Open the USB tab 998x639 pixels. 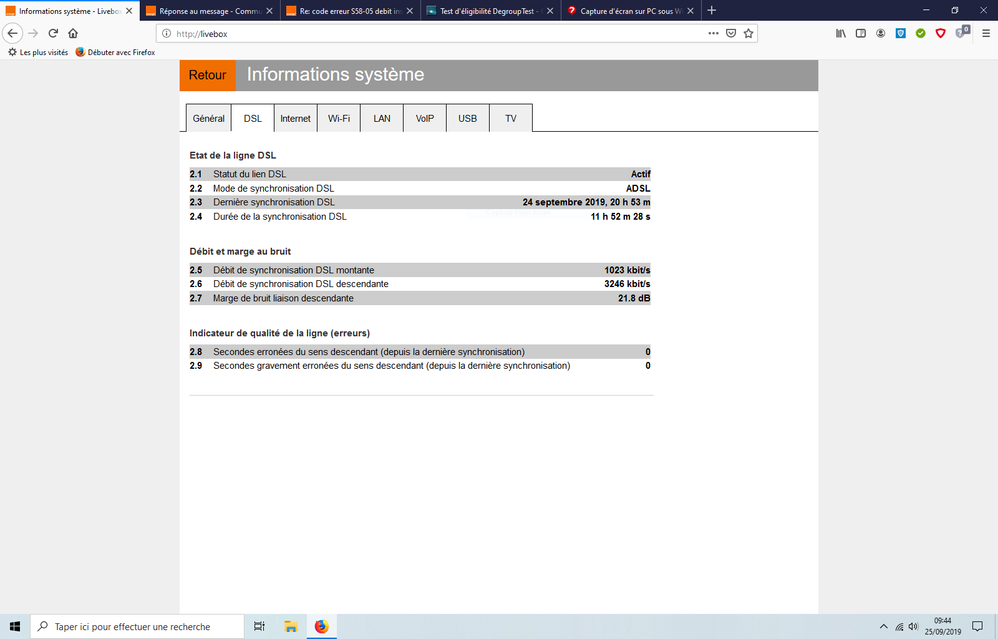tap(468, 118)
